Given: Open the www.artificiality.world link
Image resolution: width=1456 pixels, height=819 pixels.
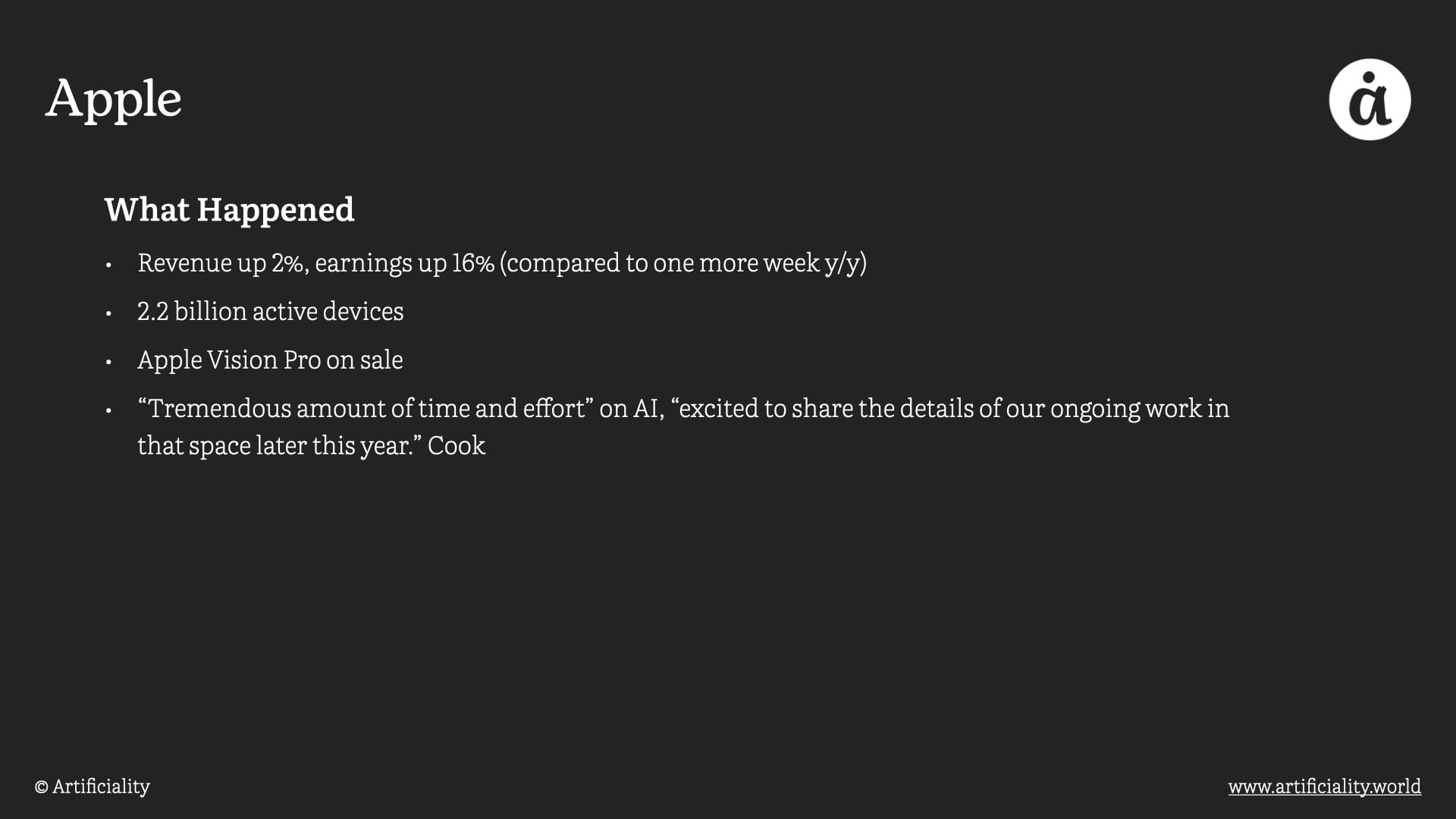Looking at the screenshot, I should pos(1324,786).
